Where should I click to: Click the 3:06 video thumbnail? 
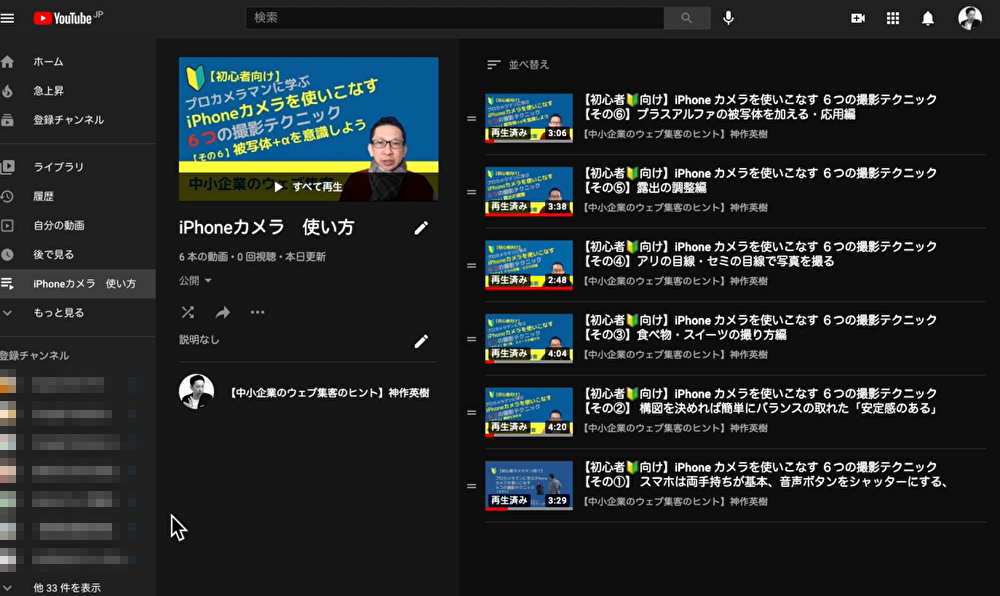click(x=529, y=118)
